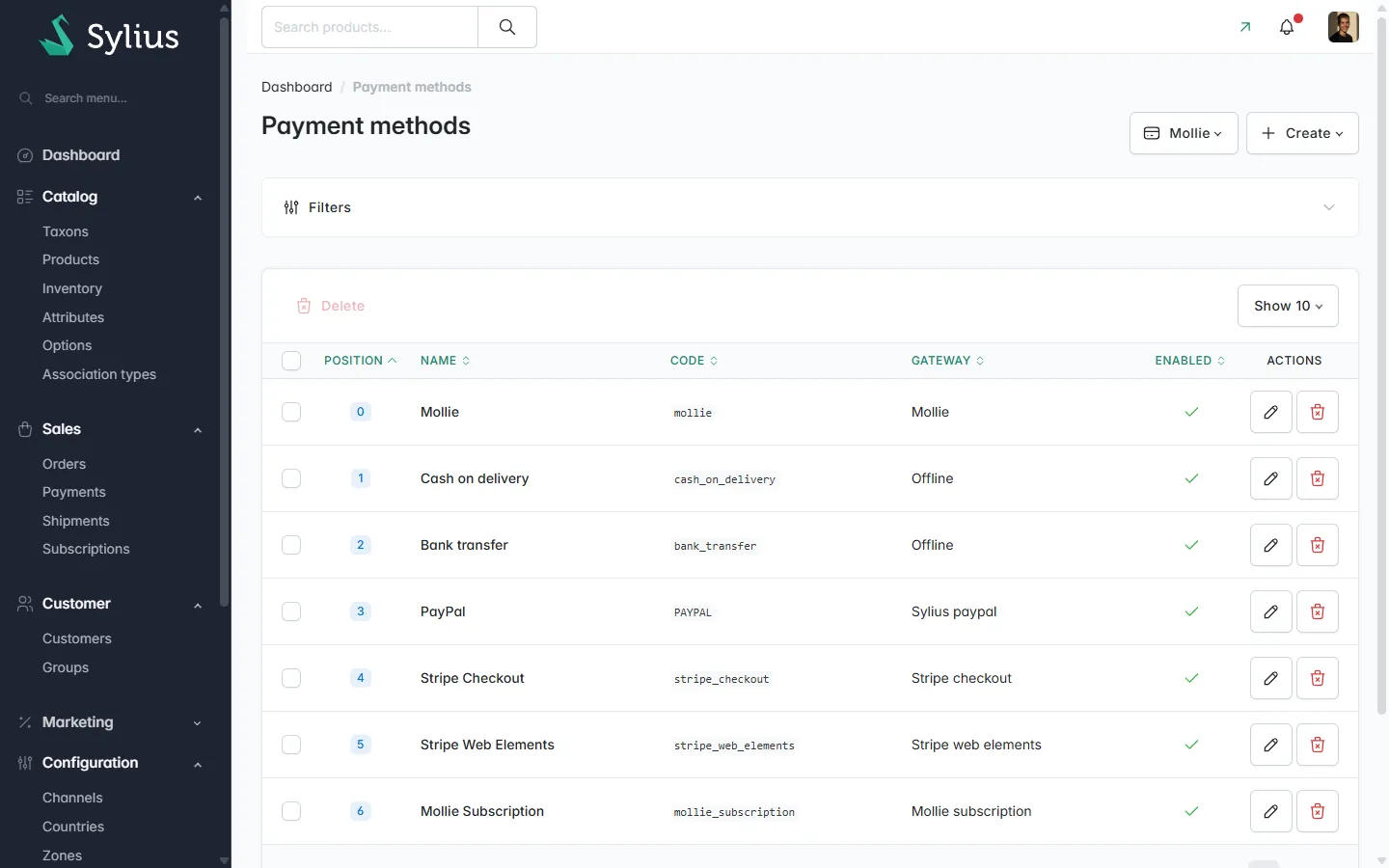The image size is (1389, 868).
Task: Collapse the Configuration menu section
Action: [x=198, y=764]
